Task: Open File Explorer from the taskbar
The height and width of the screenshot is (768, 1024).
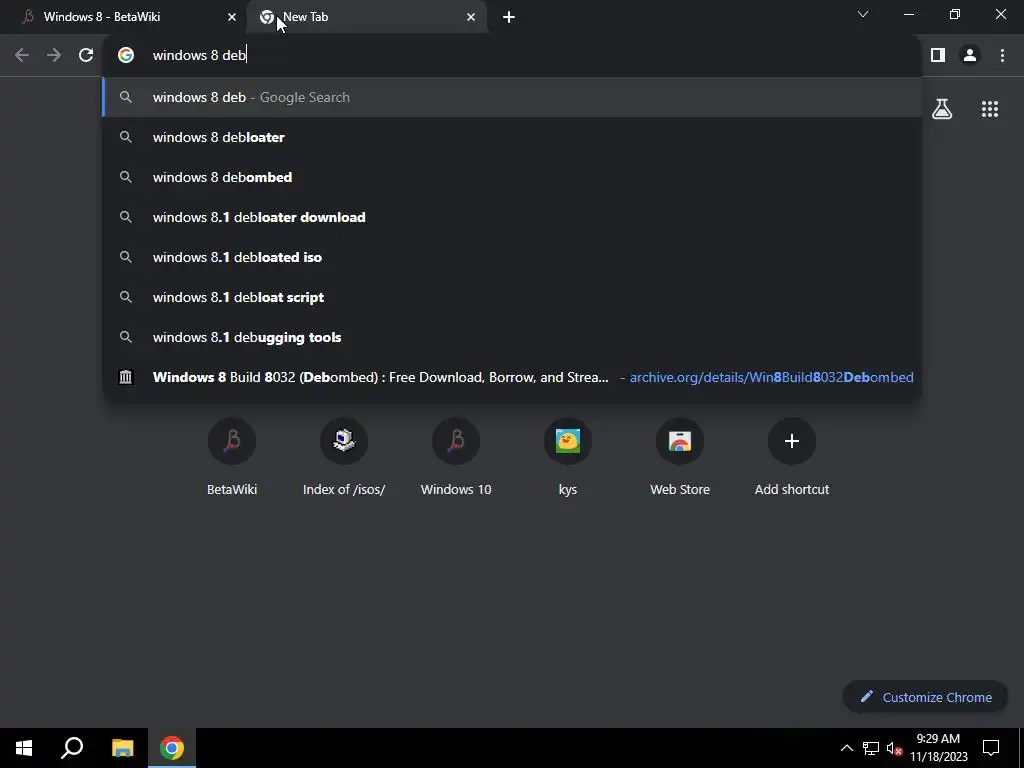Action: [122, 748]
